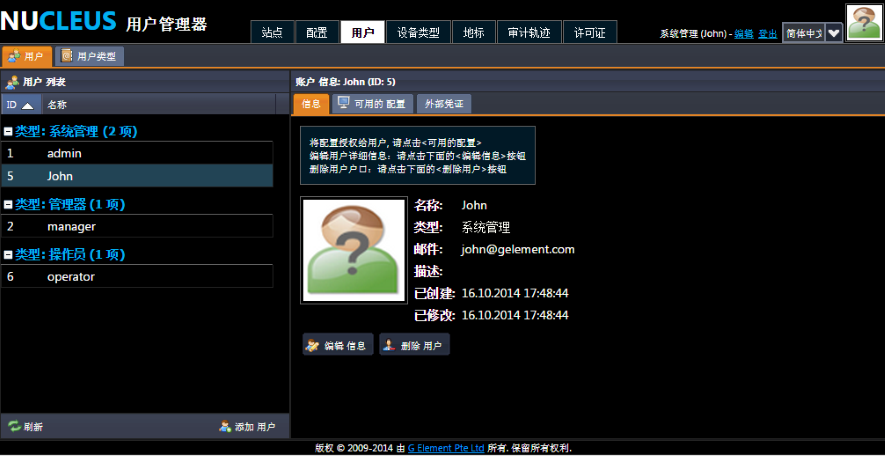Click the 刷新 refresh icon button
The image size is (885, 456).
(x=26, y=426)
